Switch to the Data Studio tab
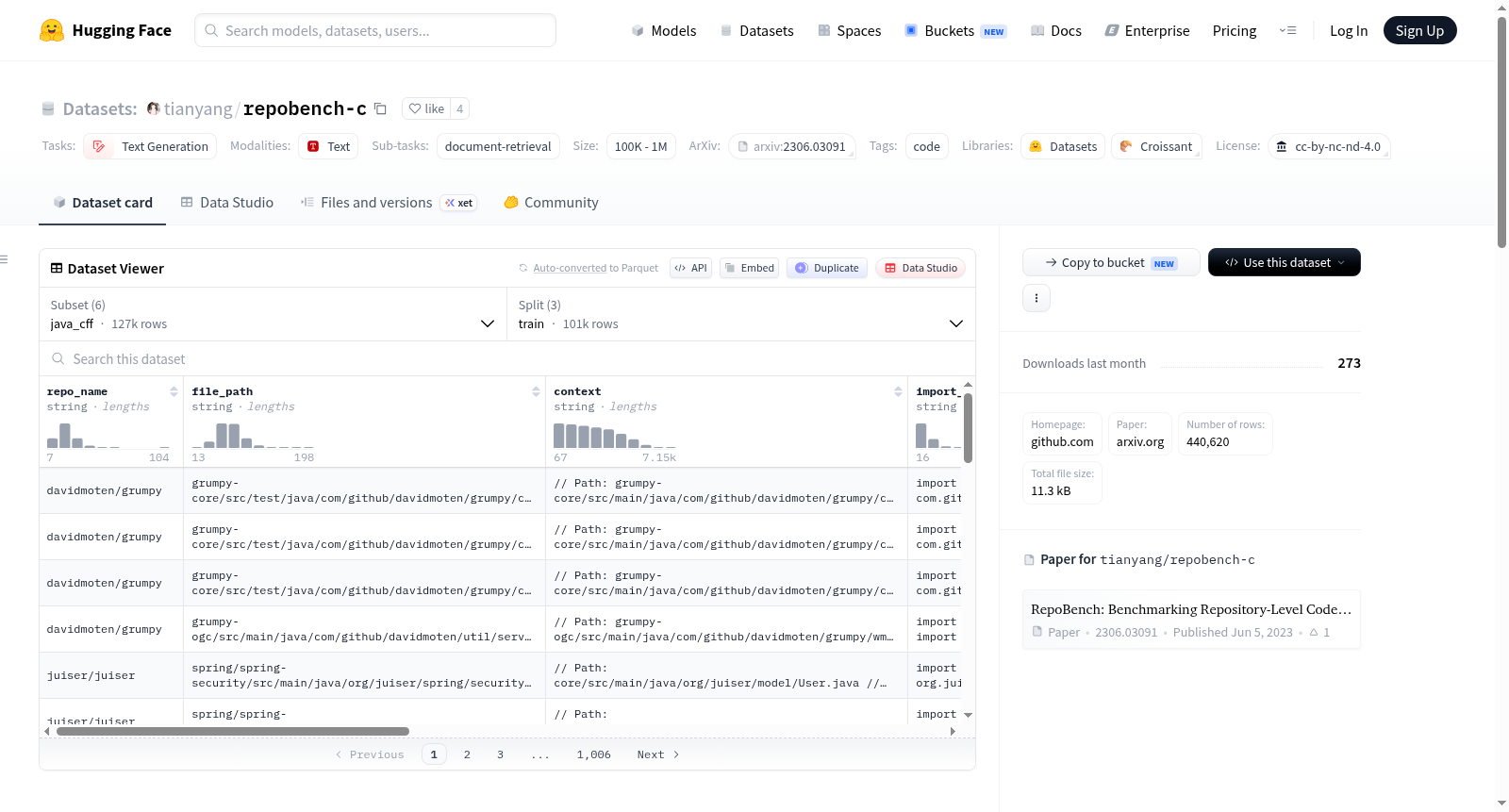1509x812 pixels. (227, 202)
